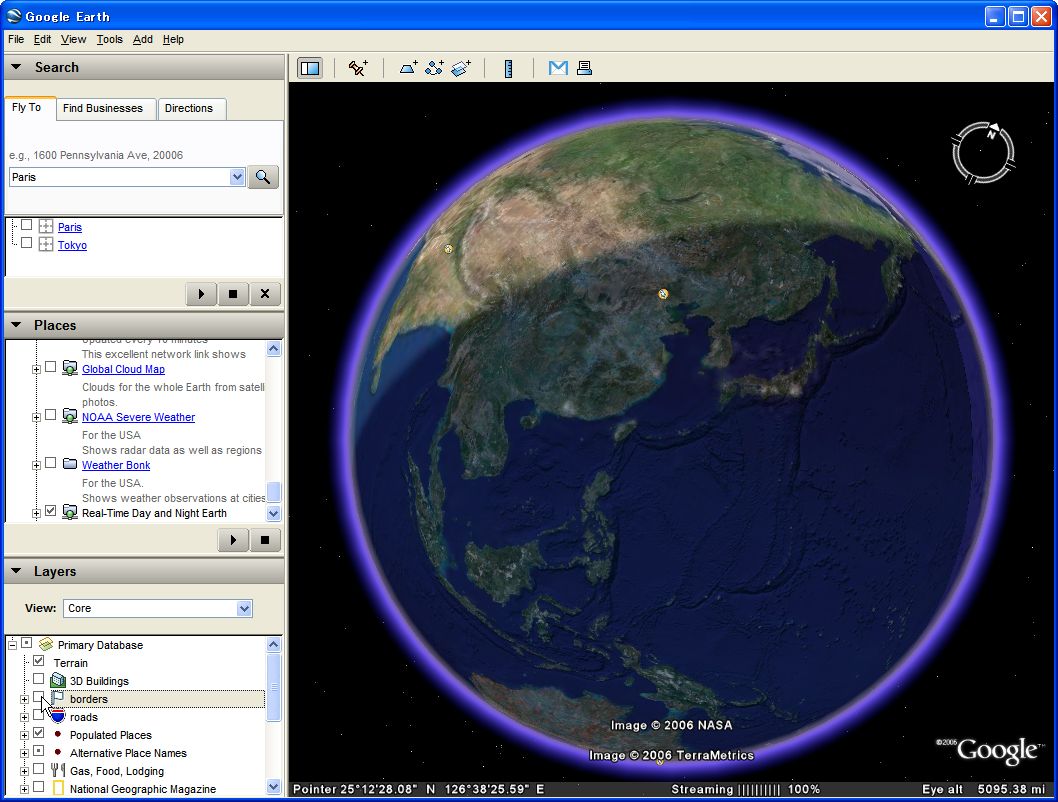This screenshot has height=802, width=1058.
Task: Click the Fly To location input field
Action: tap(119, 177)
